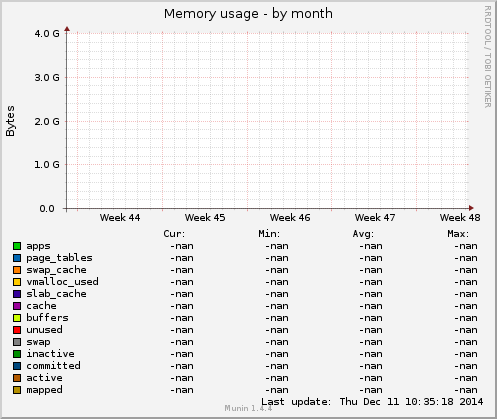The height and width of the screenshot is (419, 497).
Task: Click the '1.0 G' y-axis label
Action: click(47, 165)
